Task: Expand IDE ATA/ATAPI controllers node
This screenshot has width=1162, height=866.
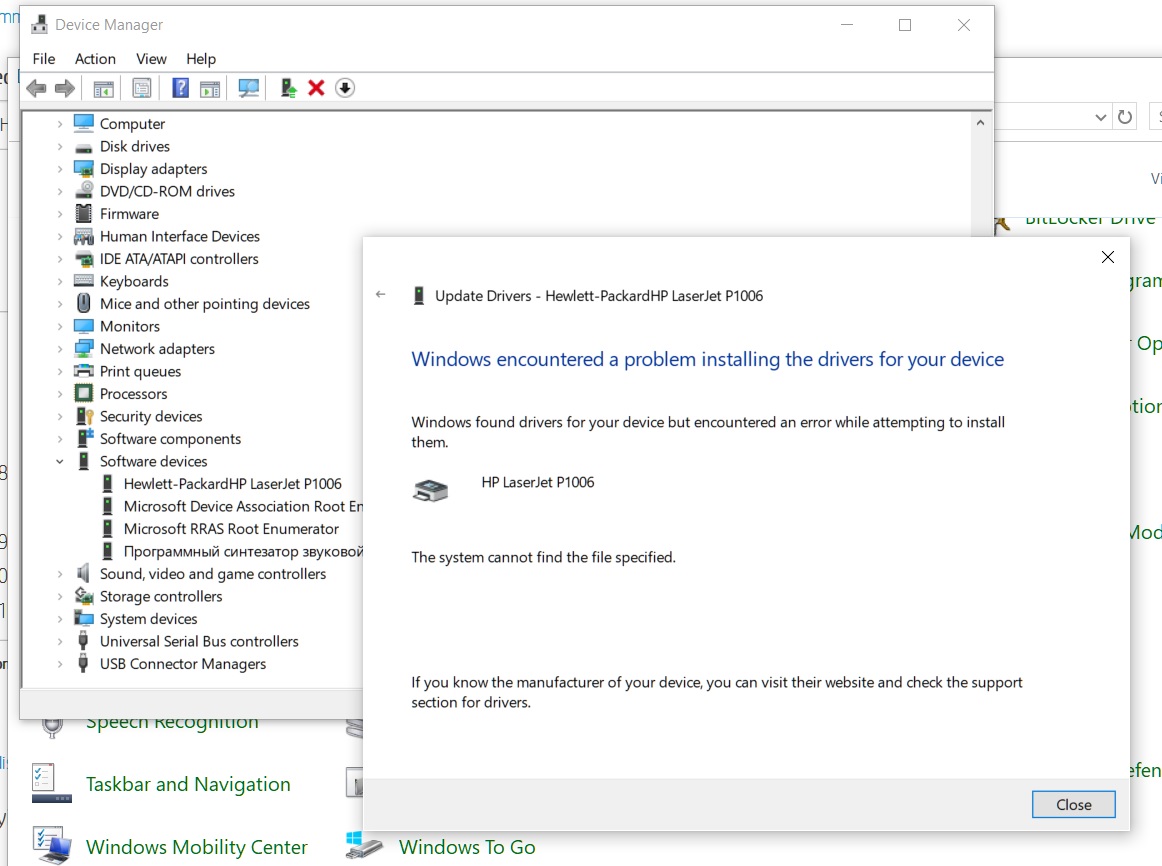Action: 60,259
